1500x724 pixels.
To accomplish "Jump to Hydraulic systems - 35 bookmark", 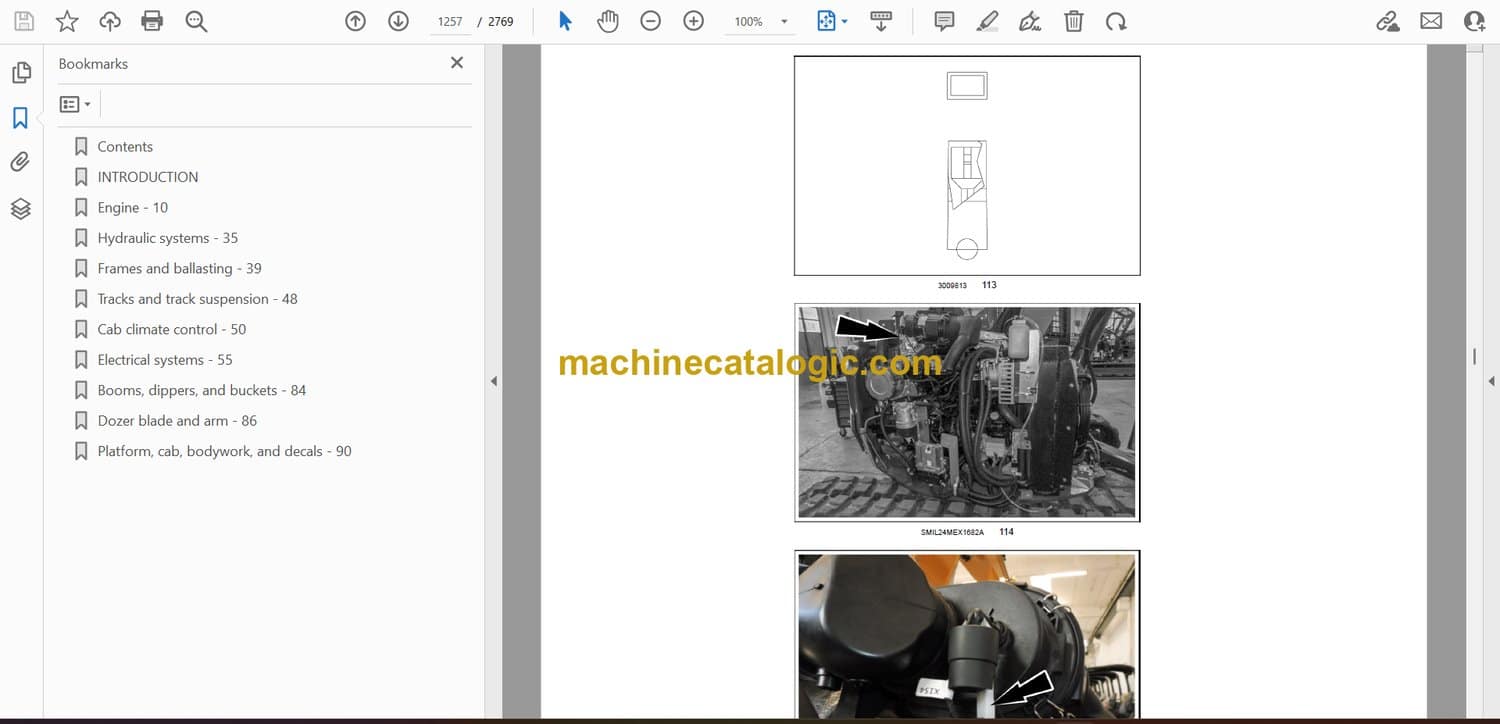I will (167, 238).
